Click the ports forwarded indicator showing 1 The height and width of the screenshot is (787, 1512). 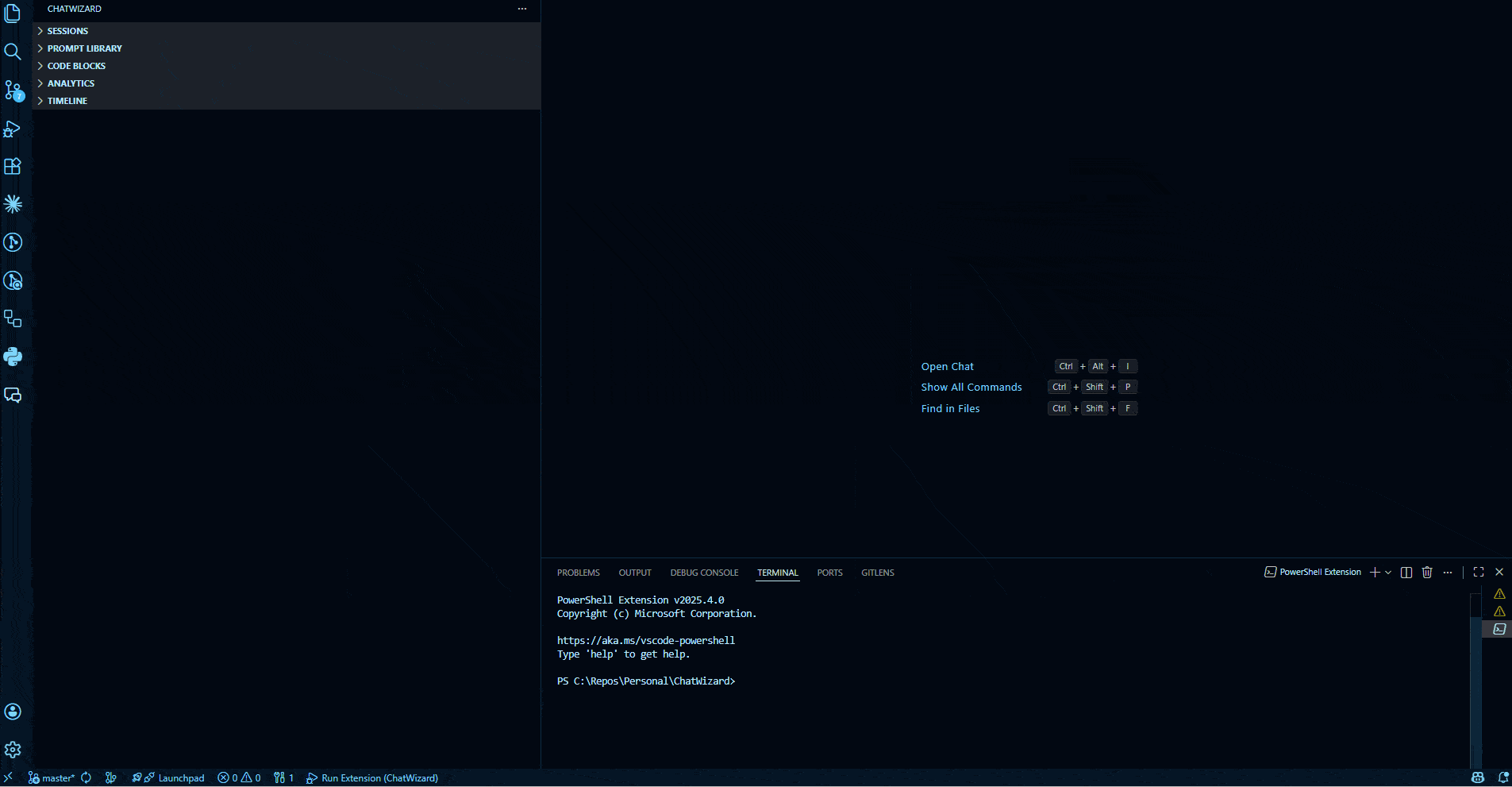[x=283, y=778]
